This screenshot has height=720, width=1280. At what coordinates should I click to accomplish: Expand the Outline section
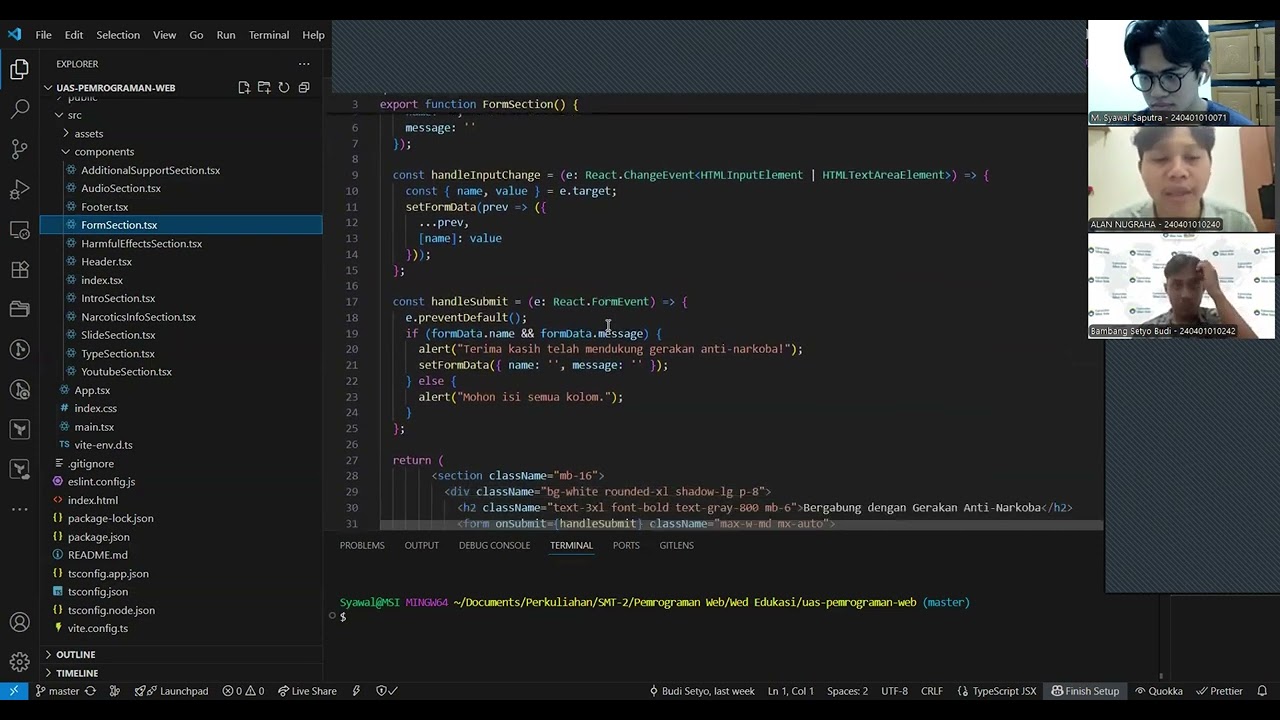click(76, 655)
